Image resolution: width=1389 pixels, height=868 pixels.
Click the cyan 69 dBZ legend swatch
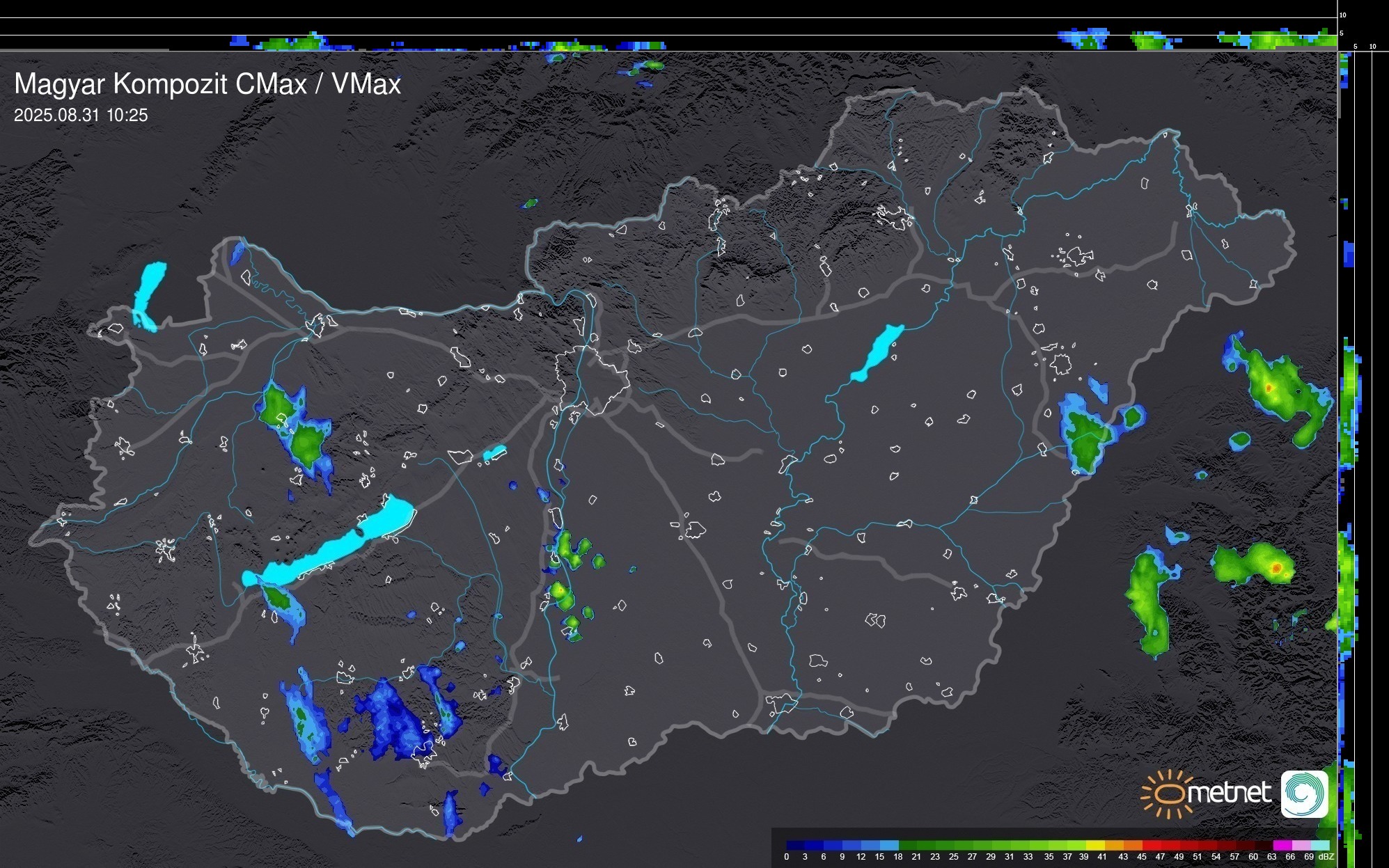pos(1320,845)
